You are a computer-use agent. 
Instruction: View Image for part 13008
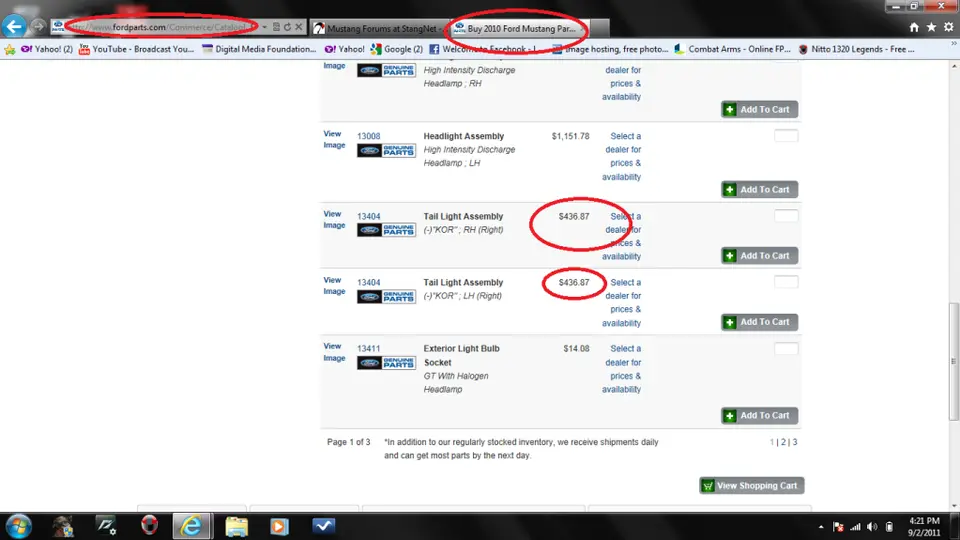click(334, 140)
